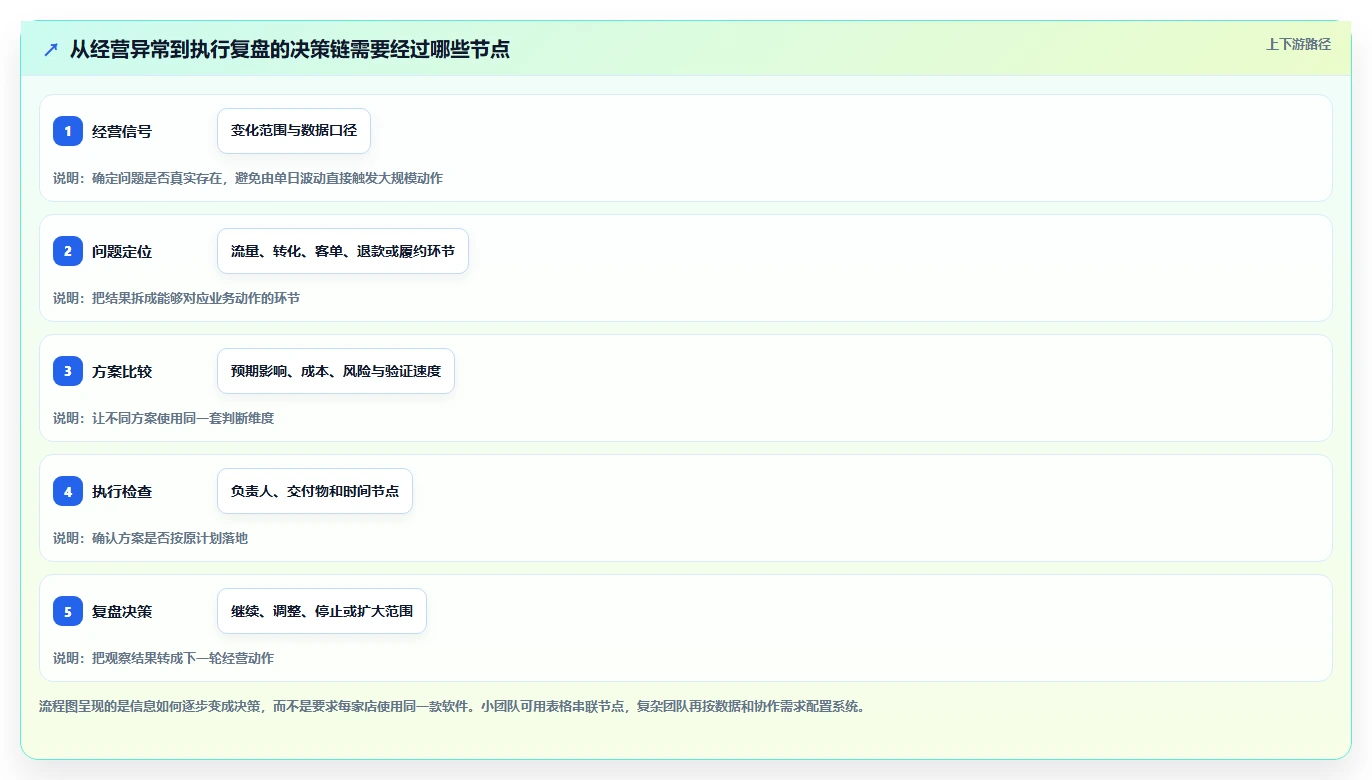The image size is (1372, 780).
Task: Select the 负责人、交付物和时间节点 chip
Action: tap(315, 491)
